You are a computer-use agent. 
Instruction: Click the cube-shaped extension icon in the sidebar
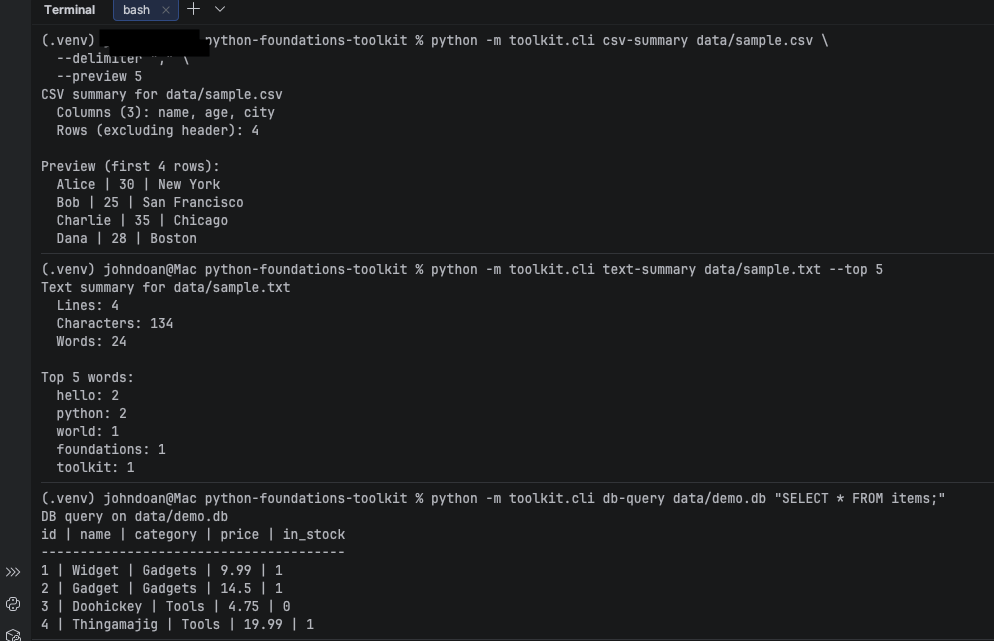(13, 634)
